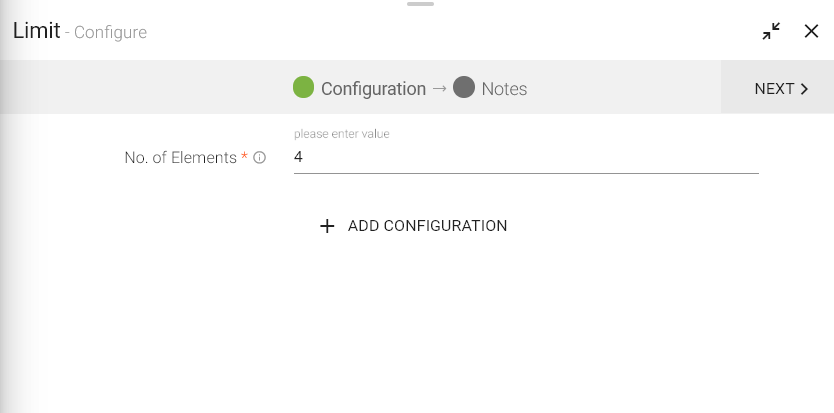Close the Limit configure panel

(x=811, y=32)
